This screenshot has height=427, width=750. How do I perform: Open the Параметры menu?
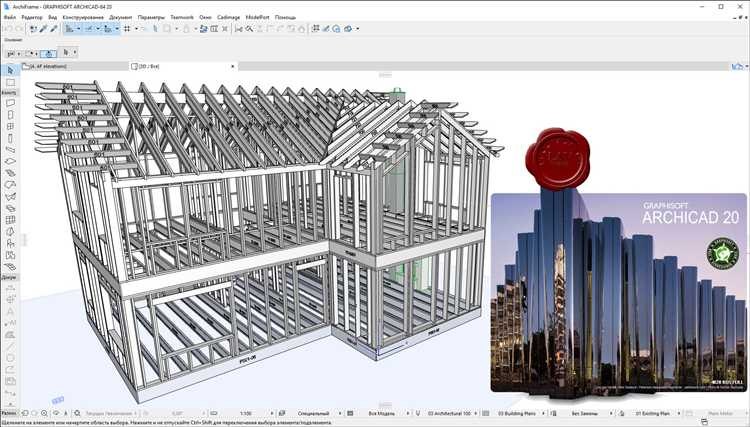(151, 17)
